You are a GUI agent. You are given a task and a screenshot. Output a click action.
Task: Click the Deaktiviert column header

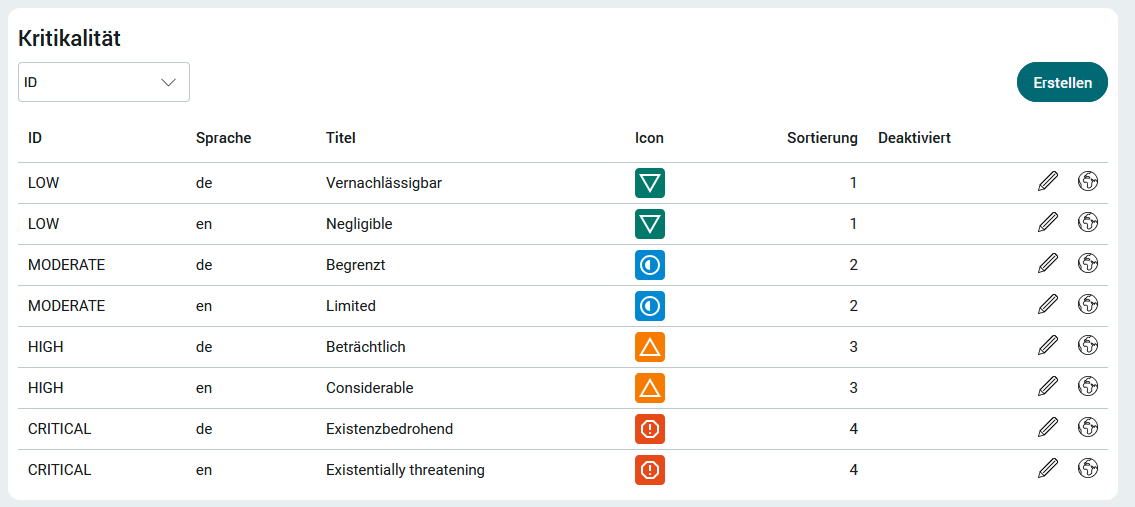pos(914,138)
